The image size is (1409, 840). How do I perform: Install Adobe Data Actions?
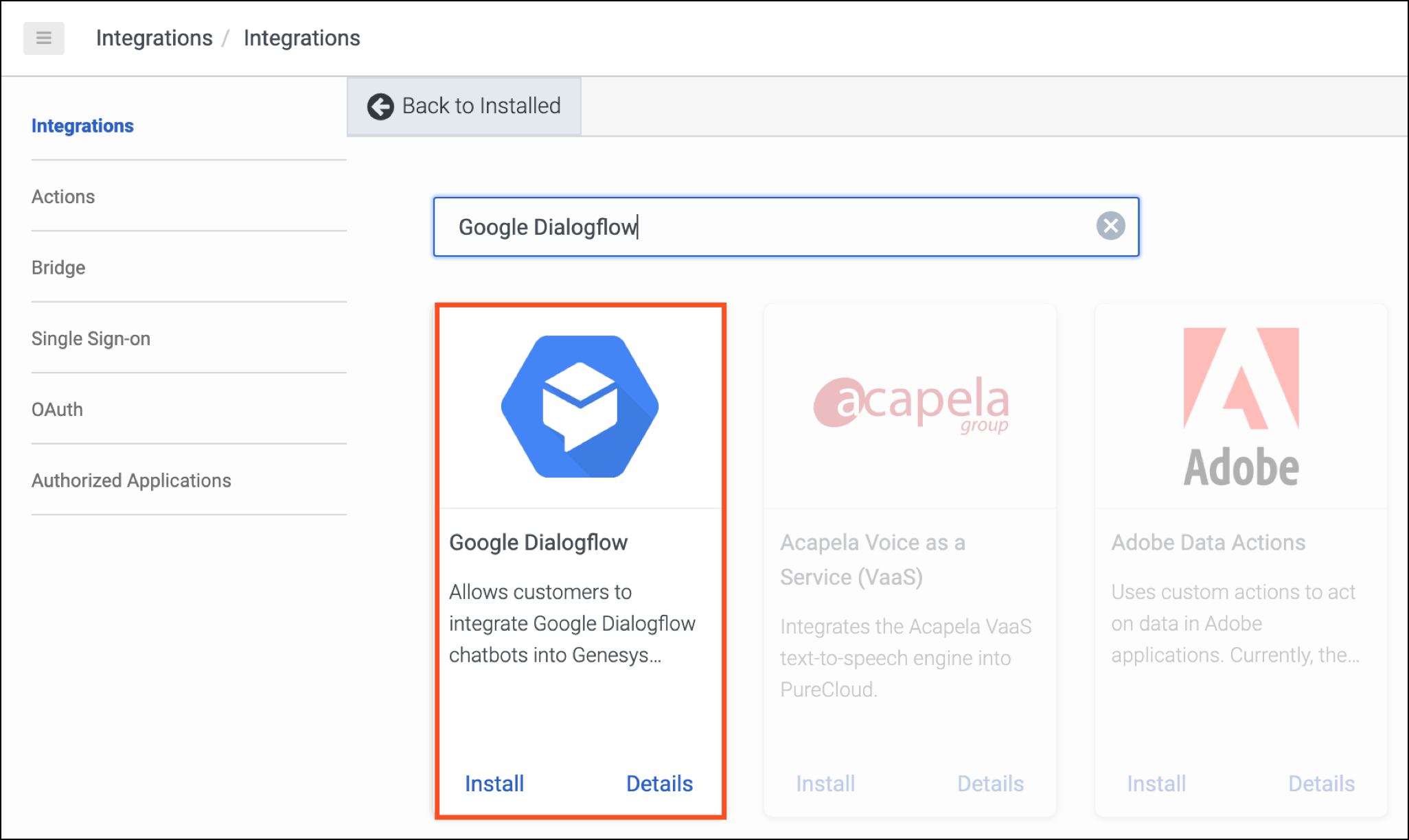(x=1156, y=783)
